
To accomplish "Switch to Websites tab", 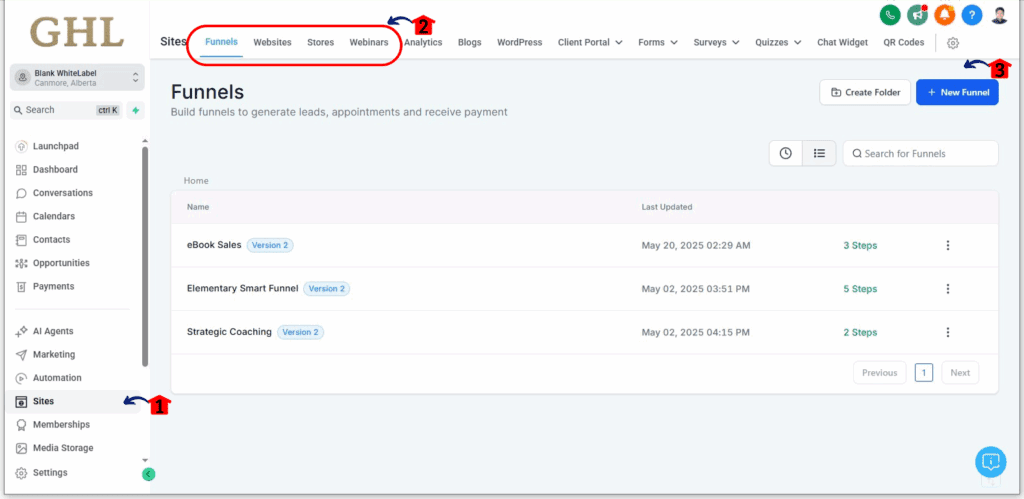I will (272, 42).
